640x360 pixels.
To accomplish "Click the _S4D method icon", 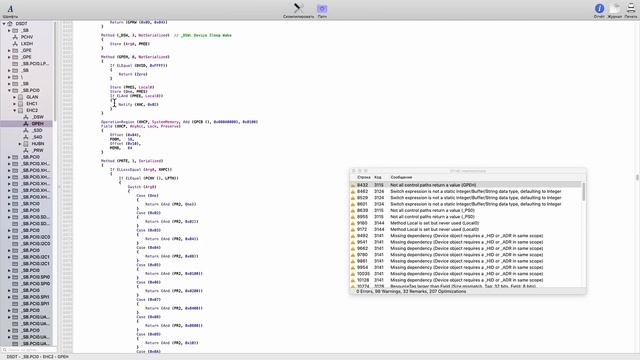I will (26, 137).
